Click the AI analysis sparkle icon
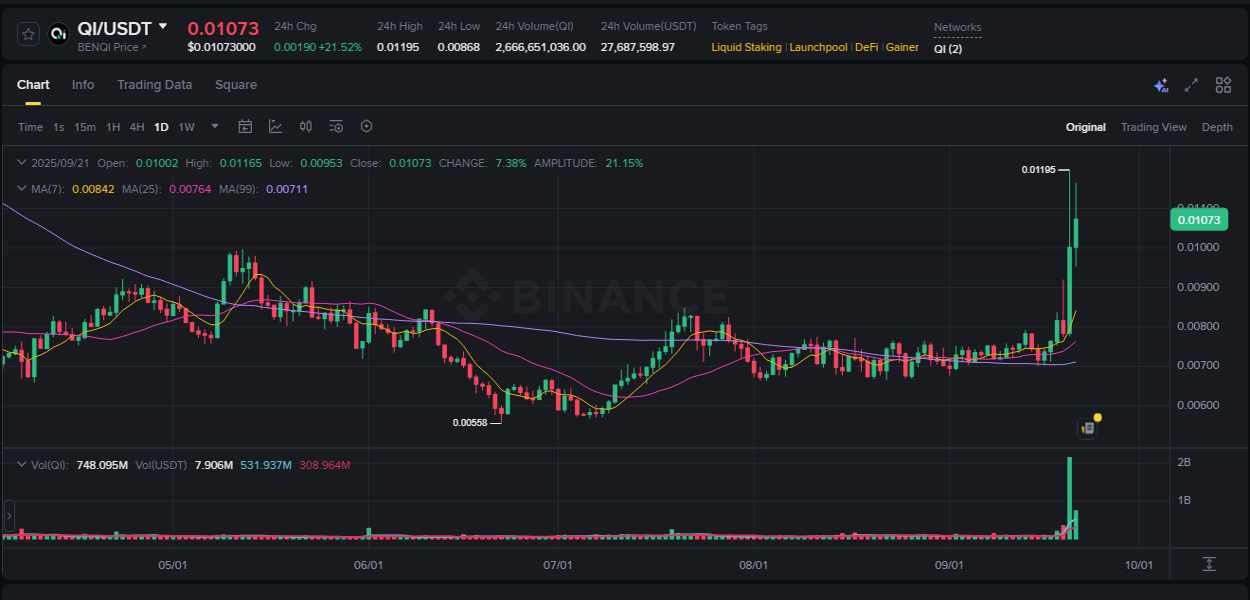The image size is (1250, 600). point(1161,86)
